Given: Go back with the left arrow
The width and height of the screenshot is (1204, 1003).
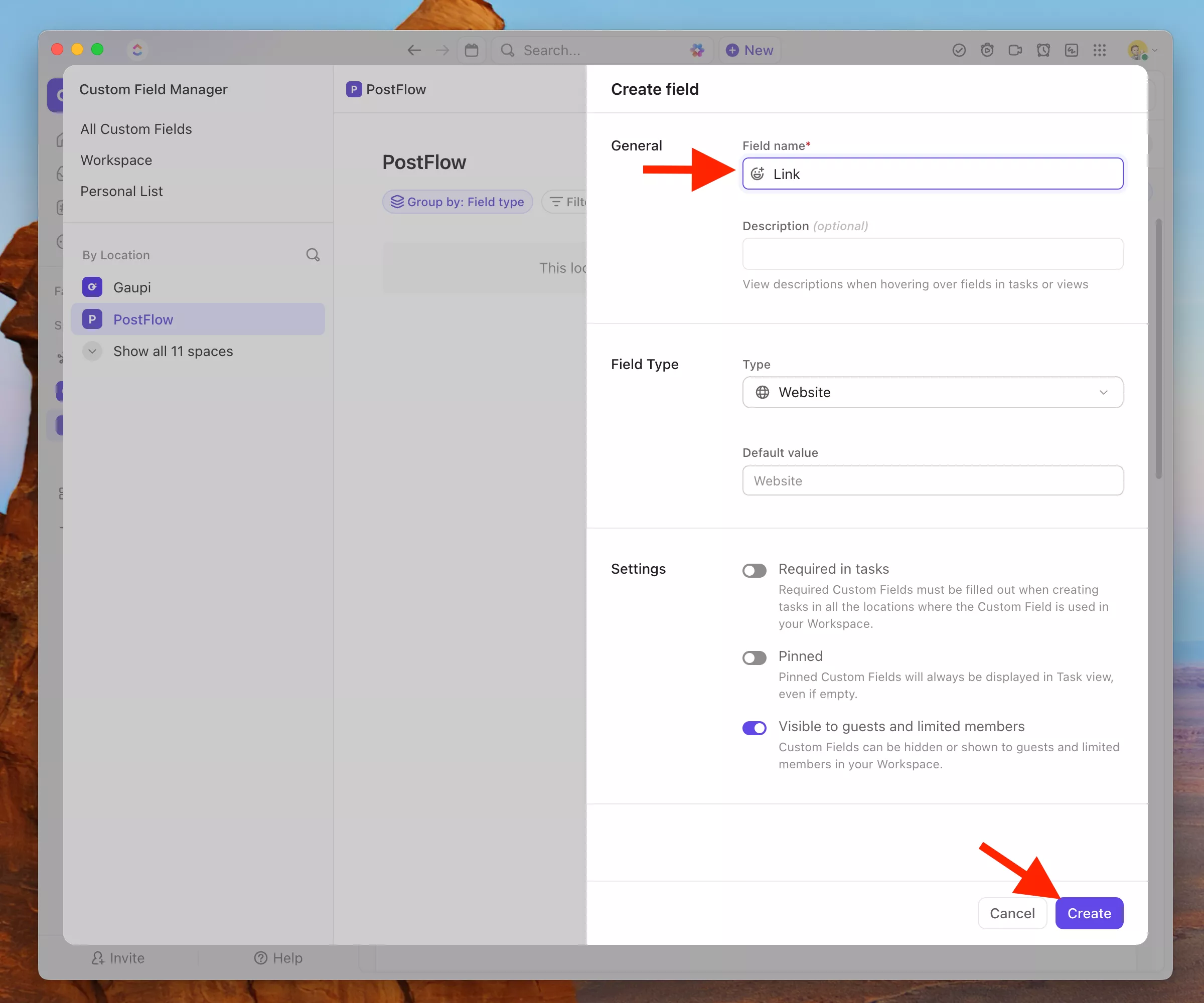Looking at the screenshot, I should (414, 51).
